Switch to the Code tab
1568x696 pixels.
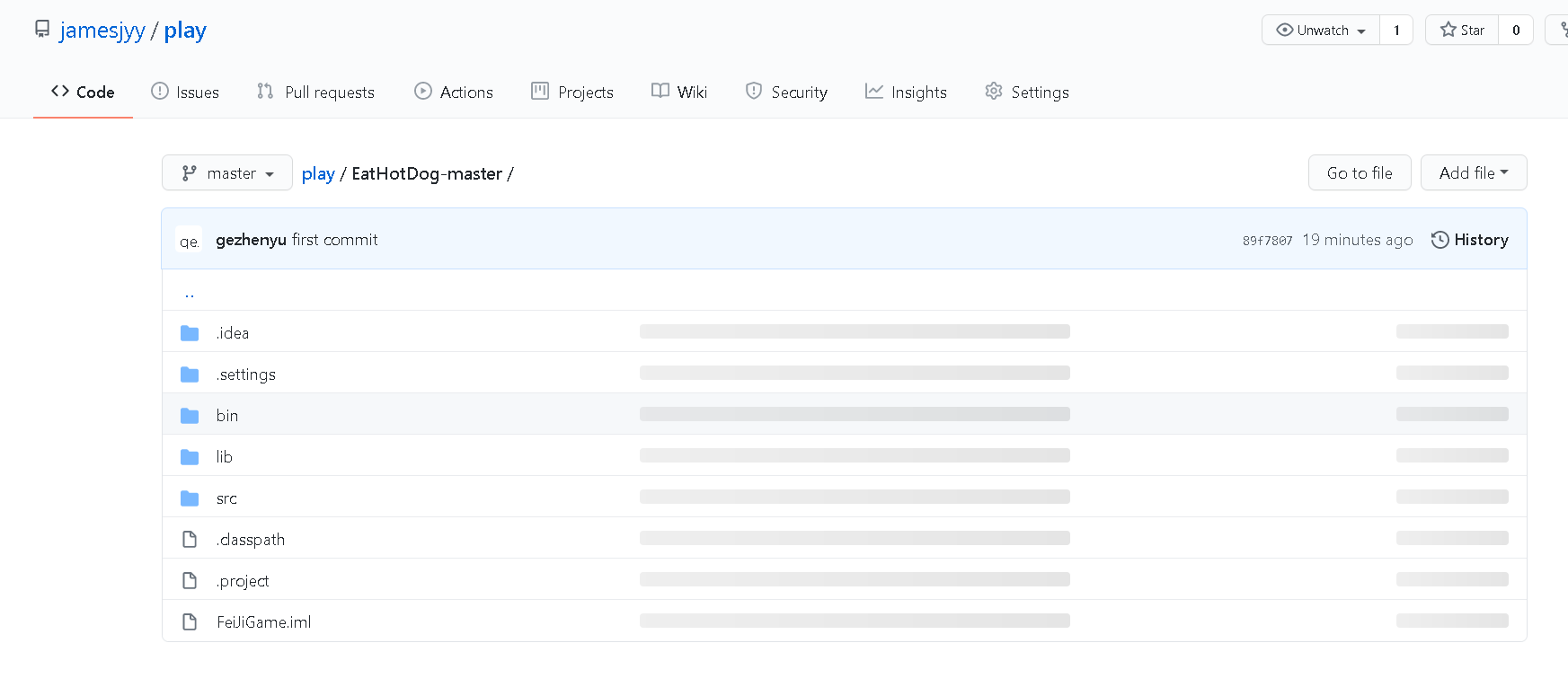click(x=83, y=92)
